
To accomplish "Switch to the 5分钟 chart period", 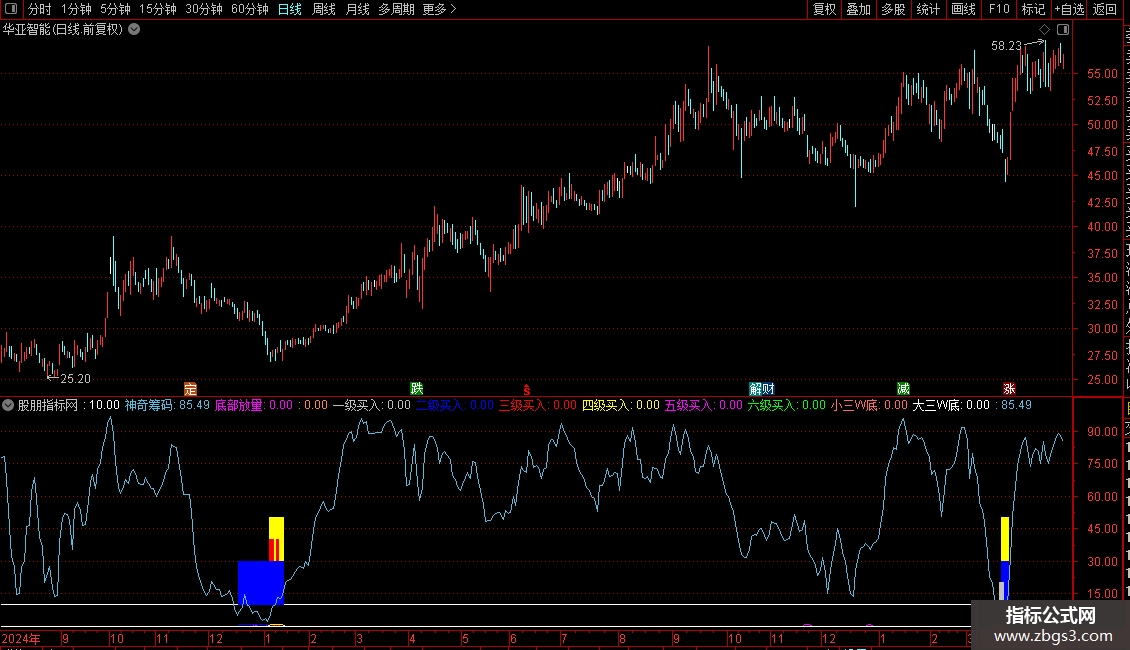I will pyautogui.click(x=115, y=9).
